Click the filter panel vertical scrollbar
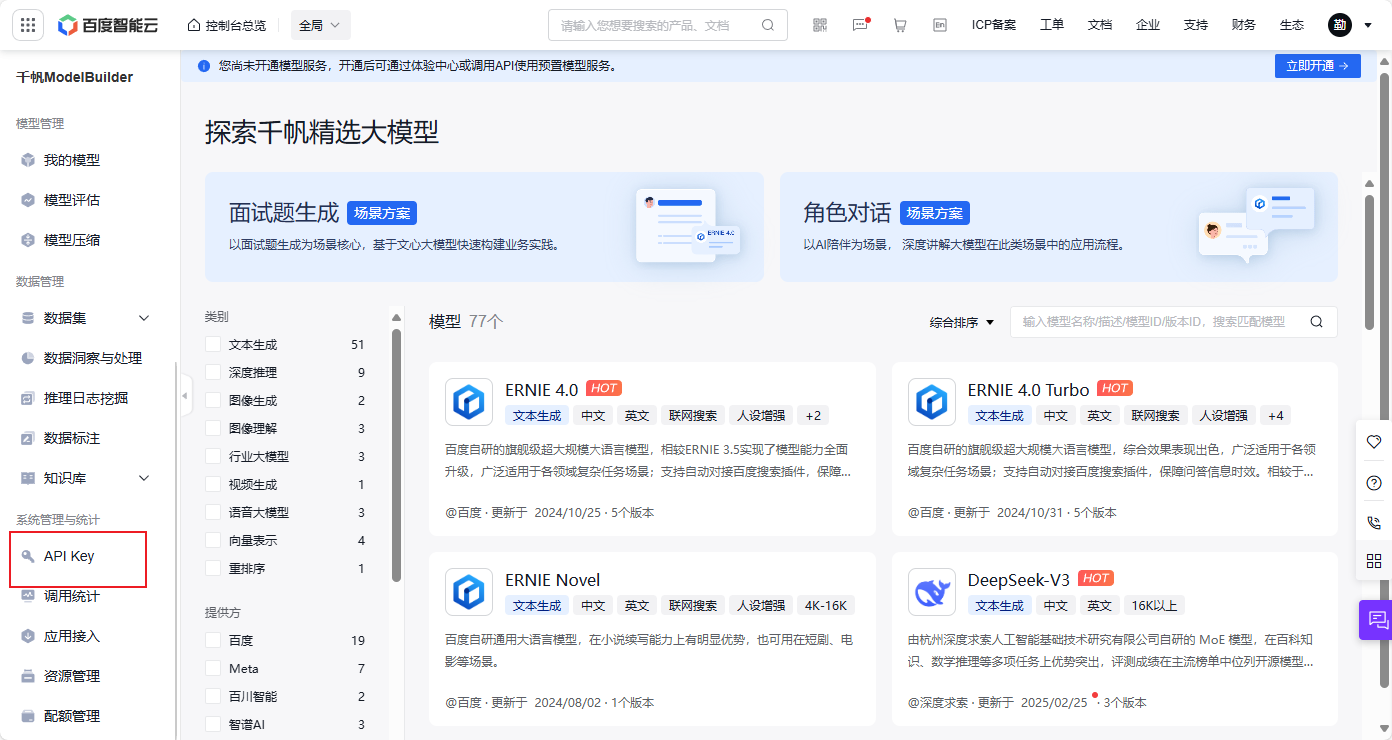 point(396,456)
